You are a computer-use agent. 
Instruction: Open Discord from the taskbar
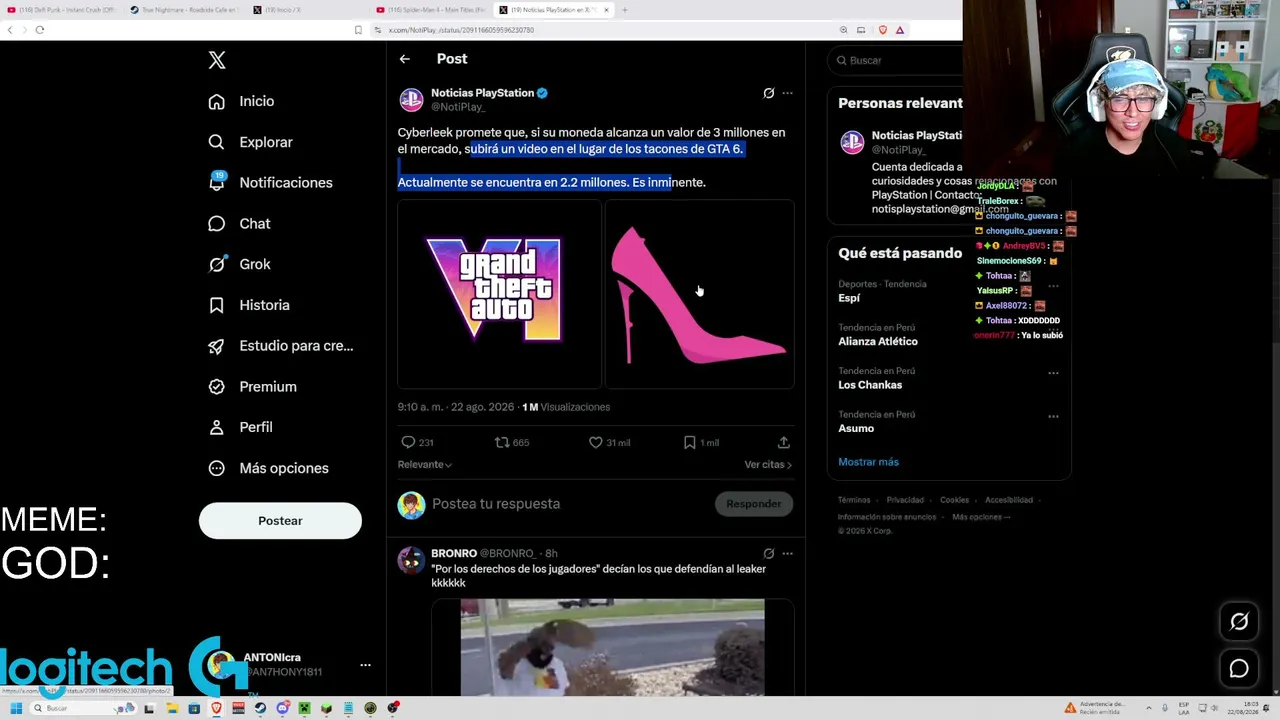point(283,708)
